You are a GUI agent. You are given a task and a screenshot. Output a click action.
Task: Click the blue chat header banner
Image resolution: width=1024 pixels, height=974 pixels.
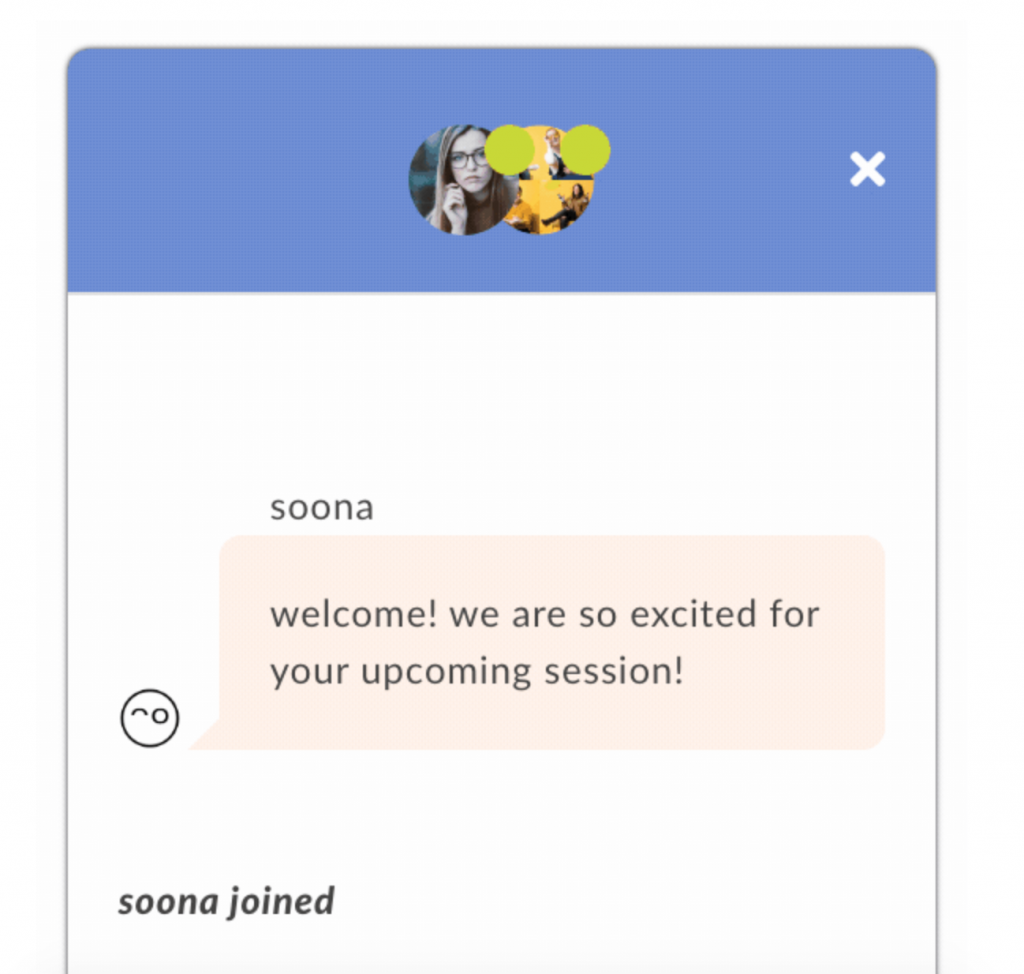tap(250, 170)
